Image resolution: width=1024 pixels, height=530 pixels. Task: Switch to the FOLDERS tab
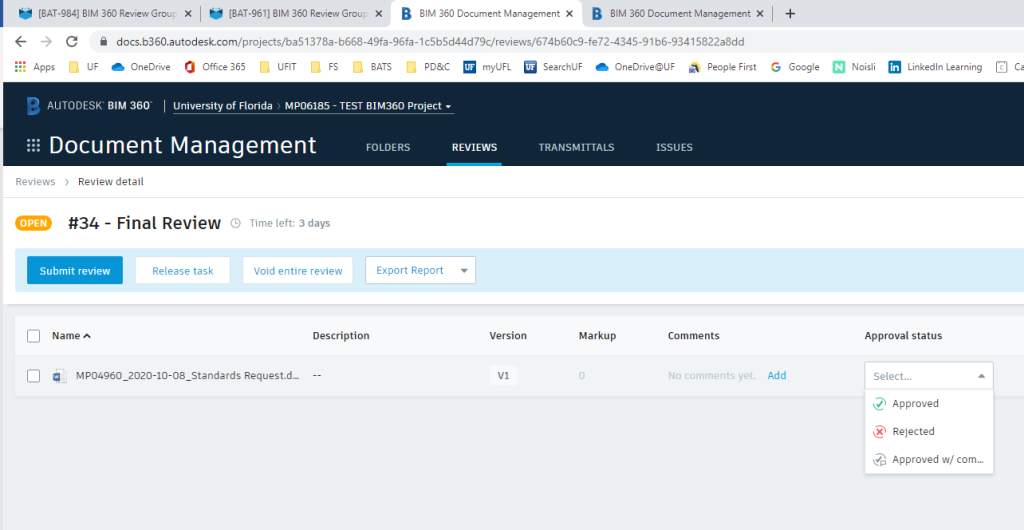pos(388,148)
